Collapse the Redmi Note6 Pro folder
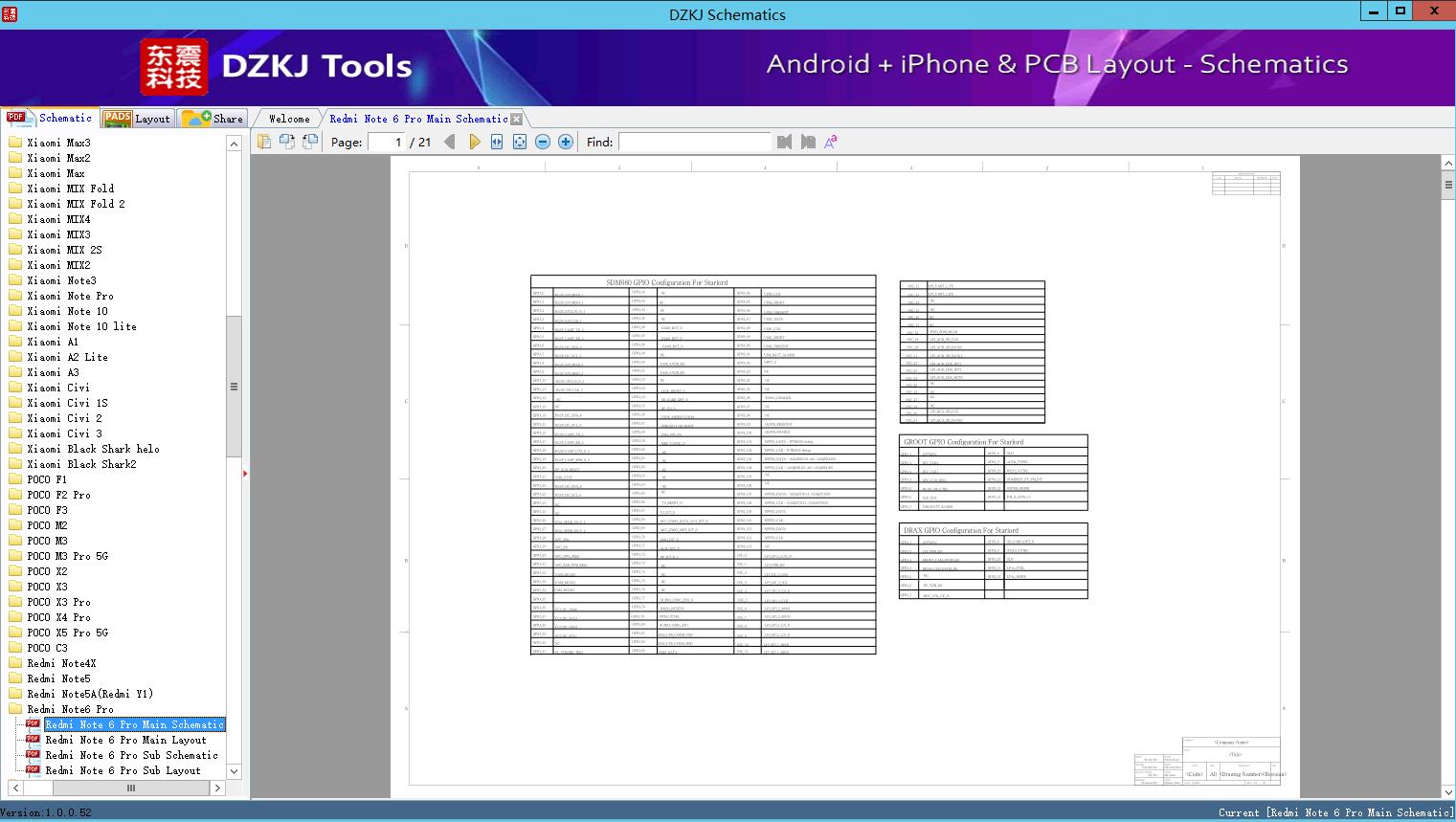 point(70,709)
